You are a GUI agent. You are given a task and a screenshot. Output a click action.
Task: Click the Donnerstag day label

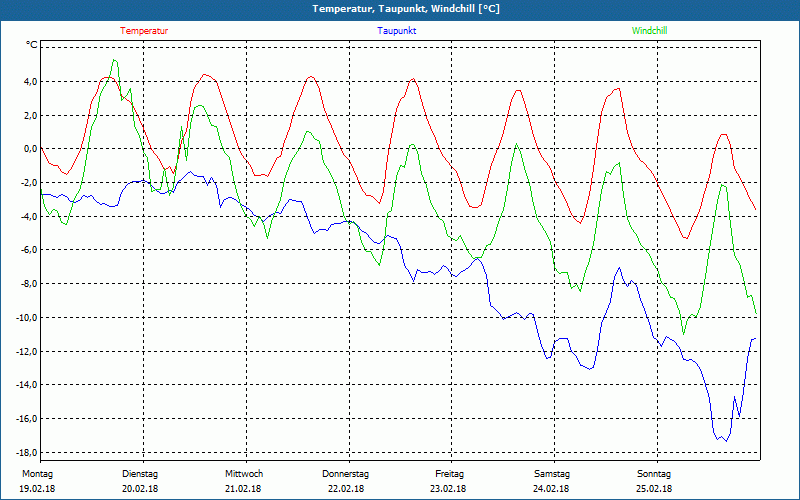point(345,474)
